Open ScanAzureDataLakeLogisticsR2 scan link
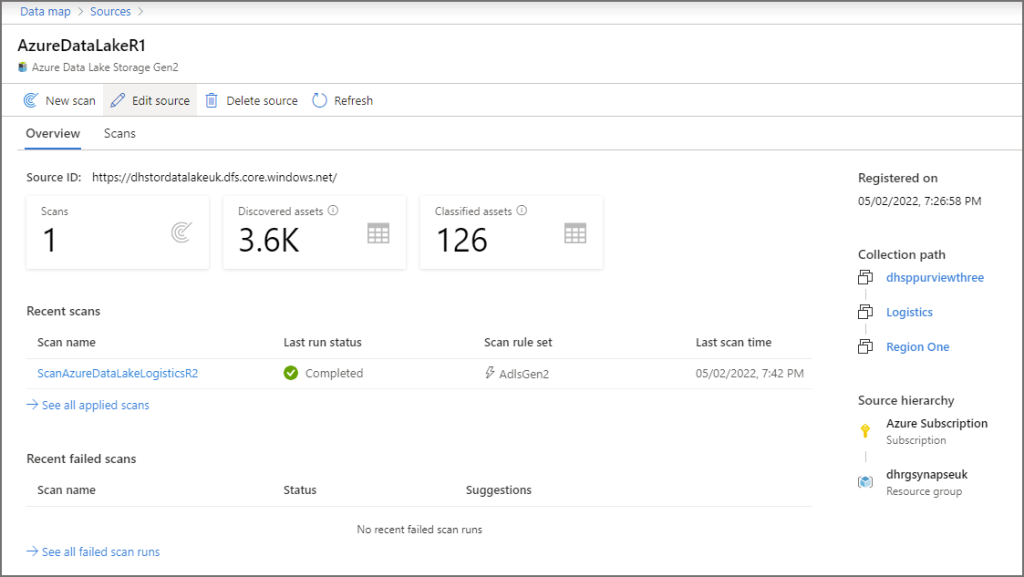Viewport: 1024px width, 577px height. coord(118,373)
